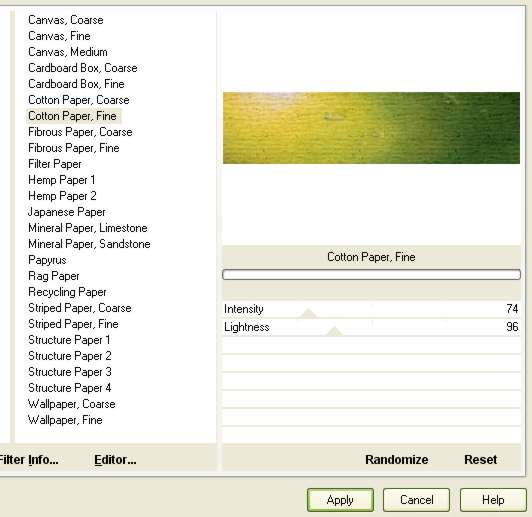
Task: Pick Papyrus from the filter list
Action: [x=47, y=260]
